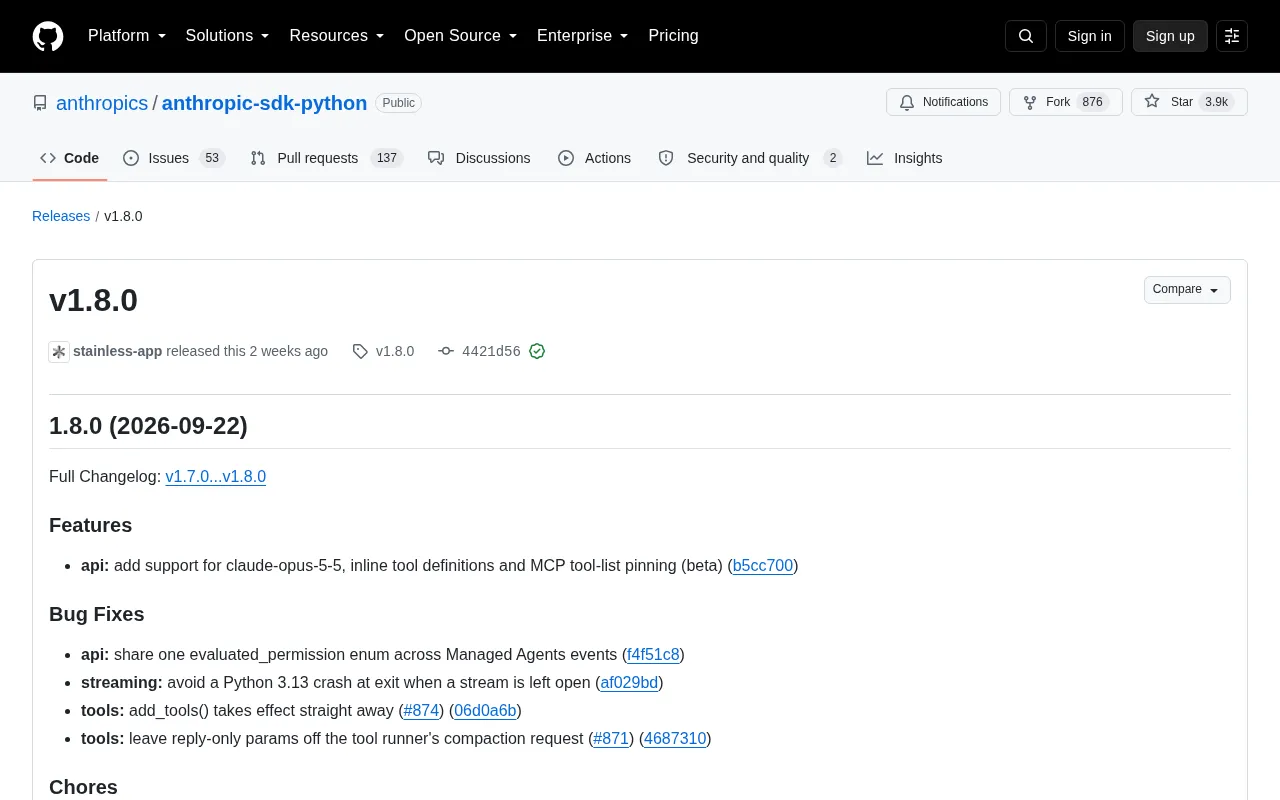Open the Security and quality tab
The height and width of the screenshot is (800, 1280).
[x=750, y=158]
